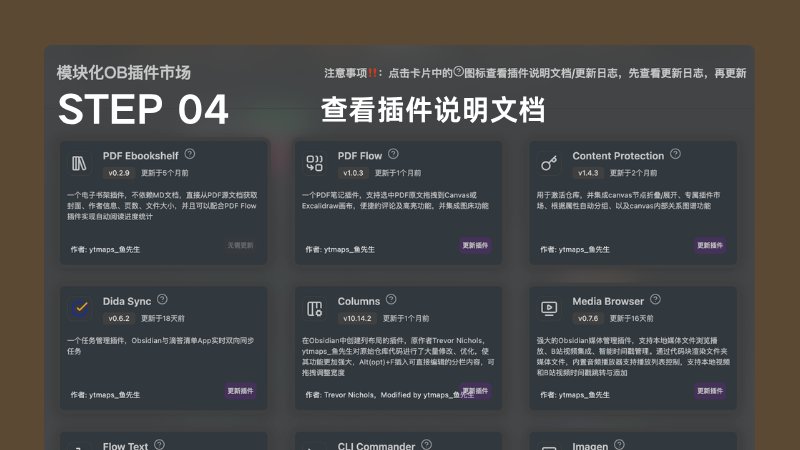Open help doc icon next to Content Protection
Image resolution: width=800 pixels, height=450 pixels.
point(675,154)
